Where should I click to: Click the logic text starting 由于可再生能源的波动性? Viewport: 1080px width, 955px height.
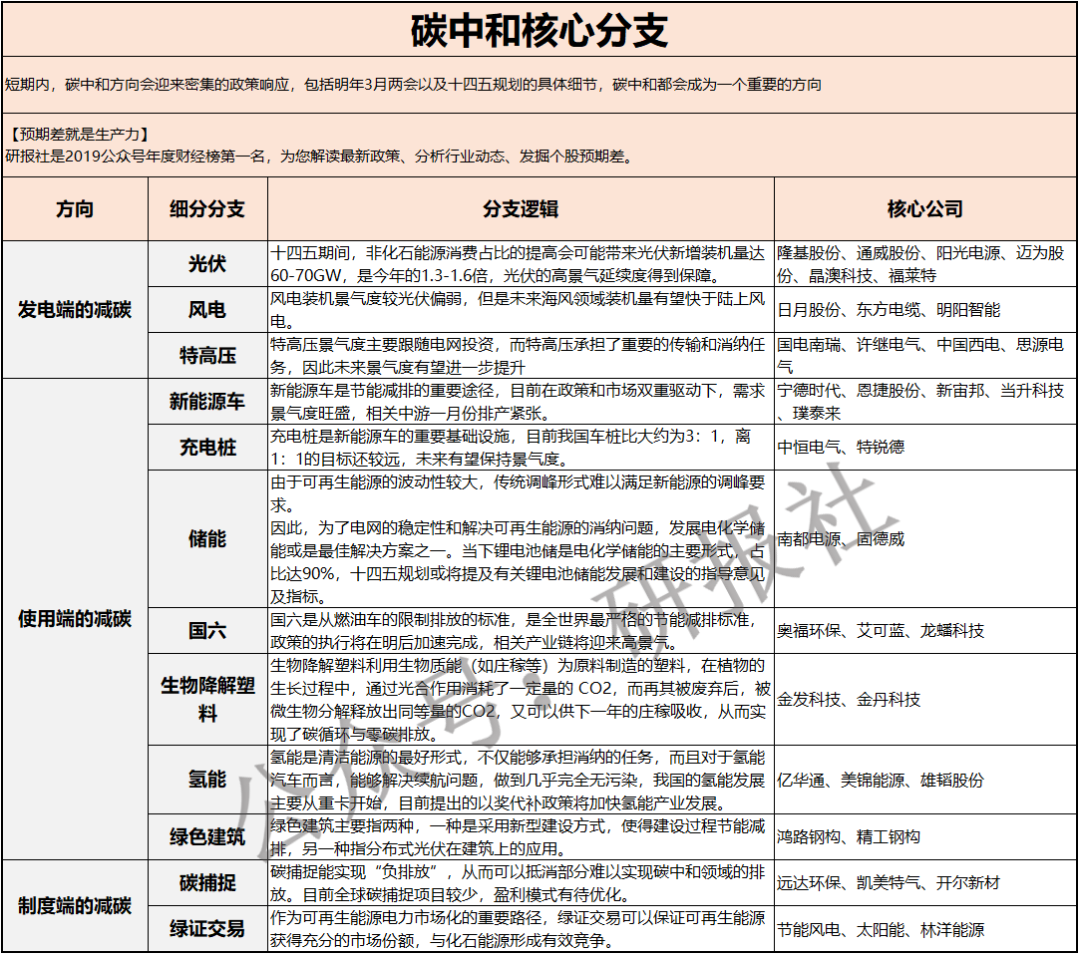[x=518, y=538]
